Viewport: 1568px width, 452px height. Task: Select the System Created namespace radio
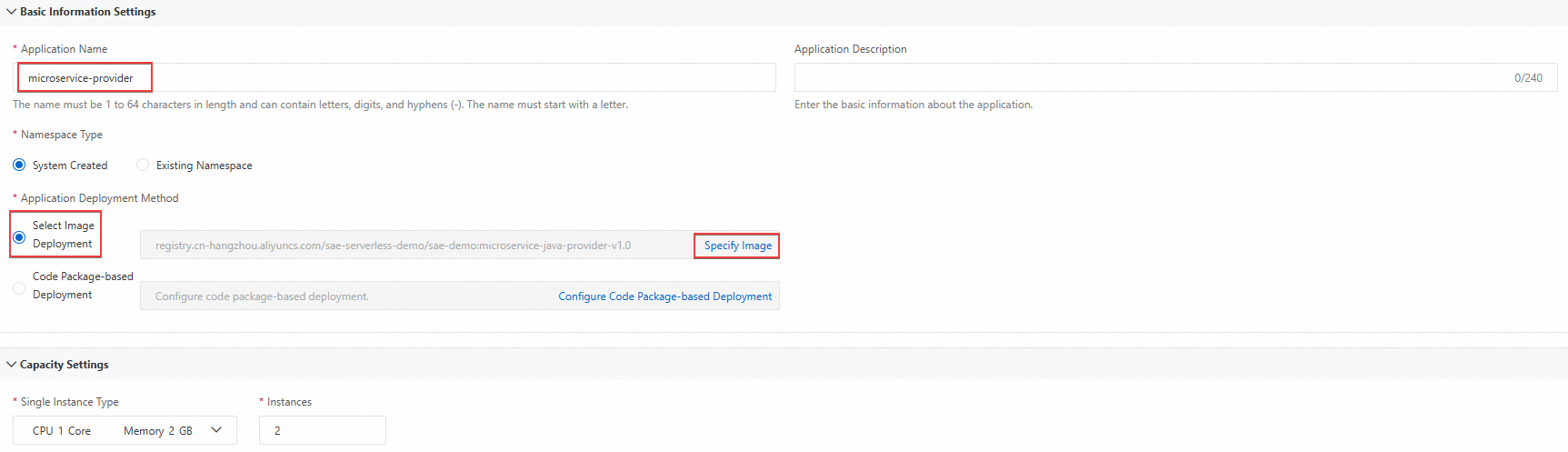(x=19, y=165)
